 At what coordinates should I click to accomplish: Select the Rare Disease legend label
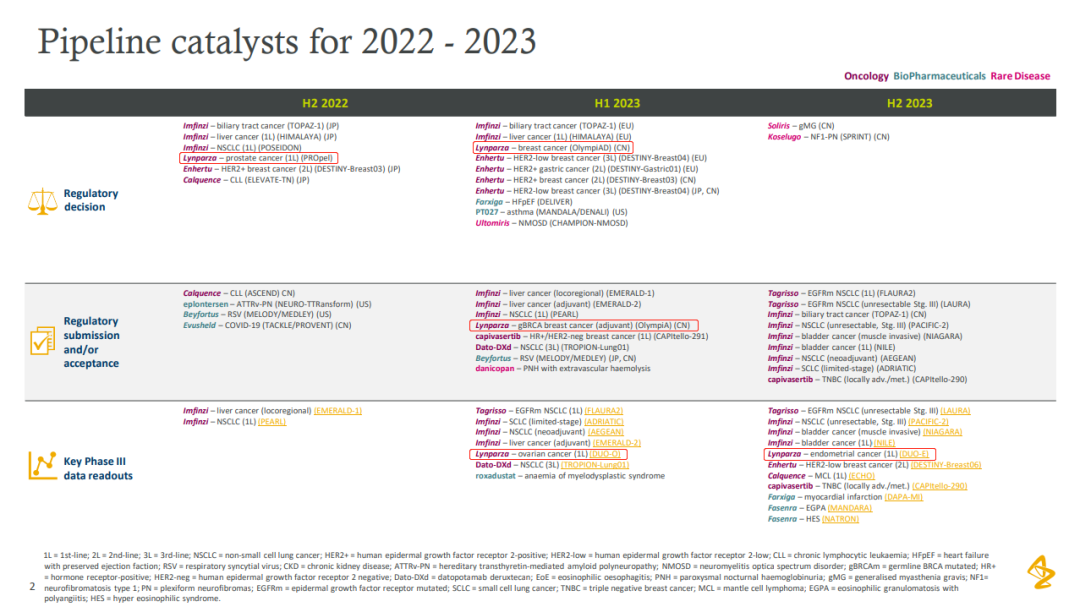[1020, 76]
